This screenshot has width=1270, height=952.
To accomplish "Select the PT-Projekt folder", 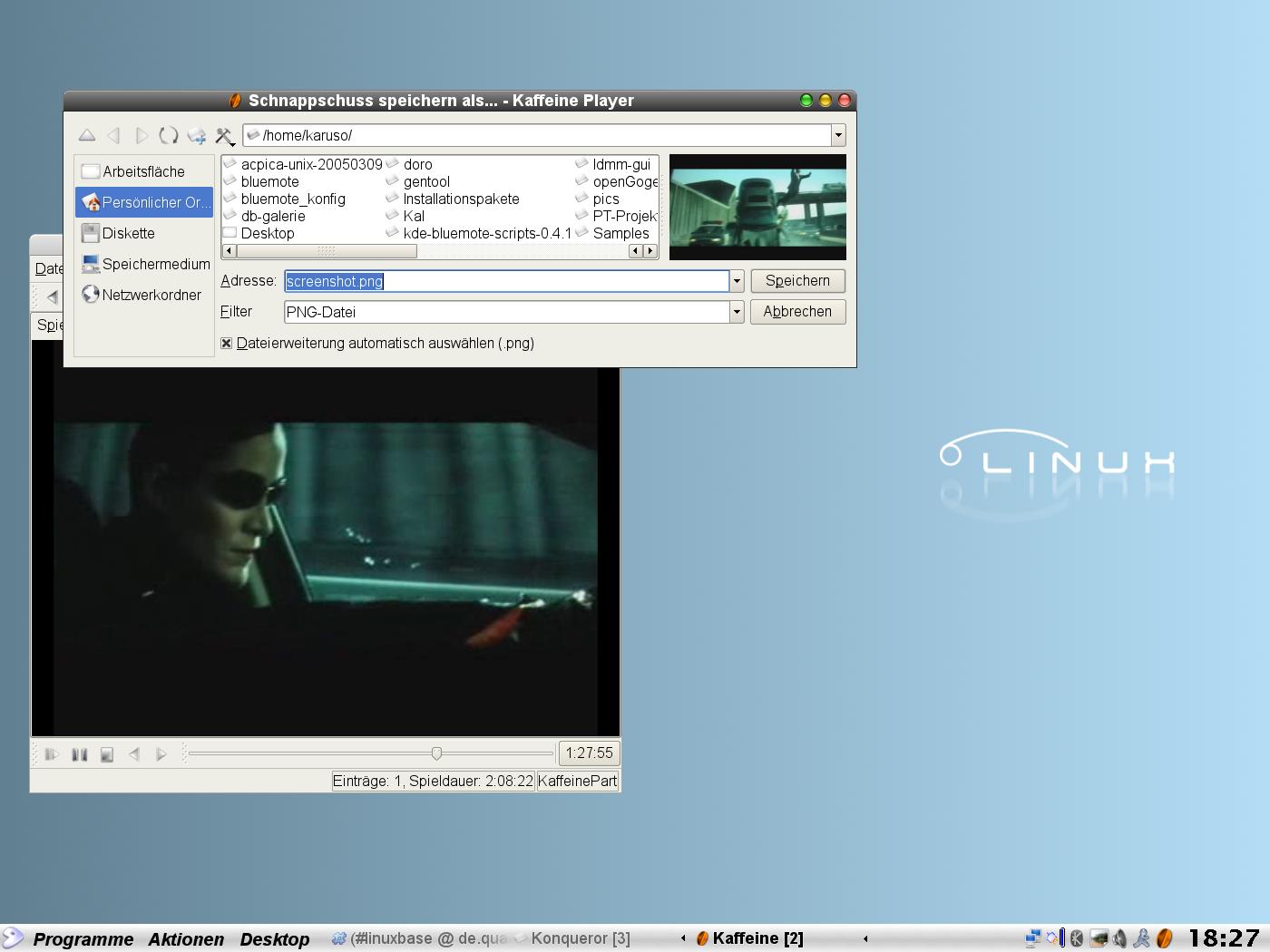I will [x=617, y=216].
